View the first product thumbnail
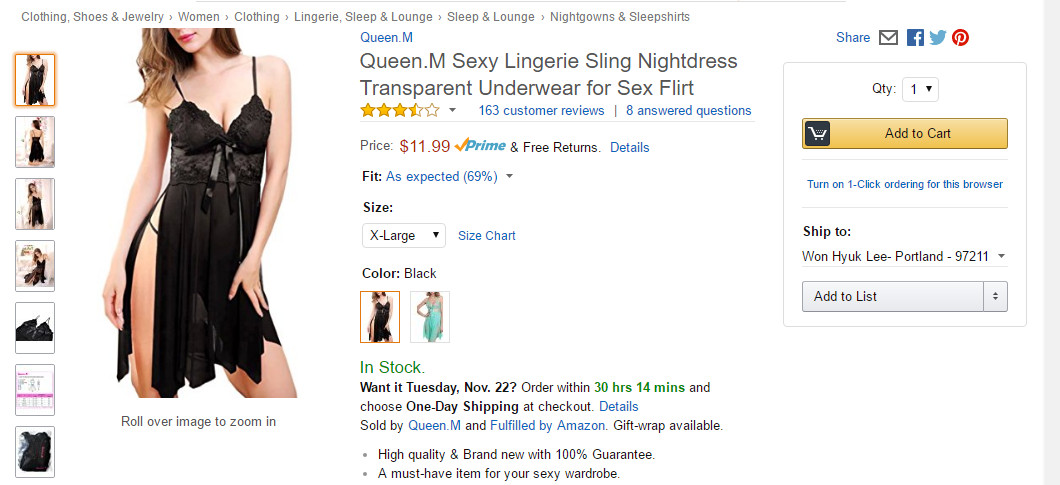 (x=35, y=80)
